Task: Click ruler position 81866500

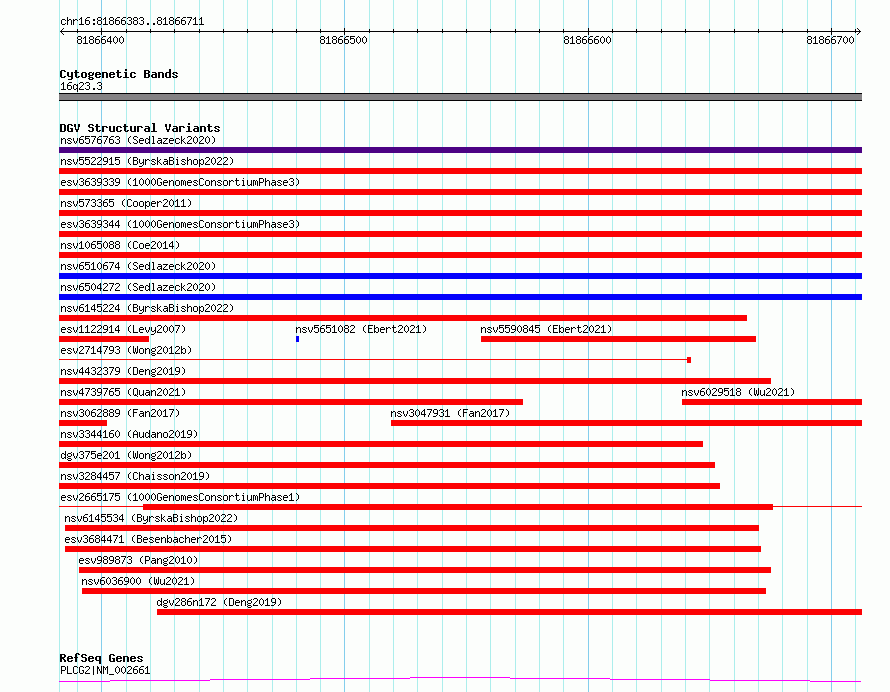Action: 343,40
